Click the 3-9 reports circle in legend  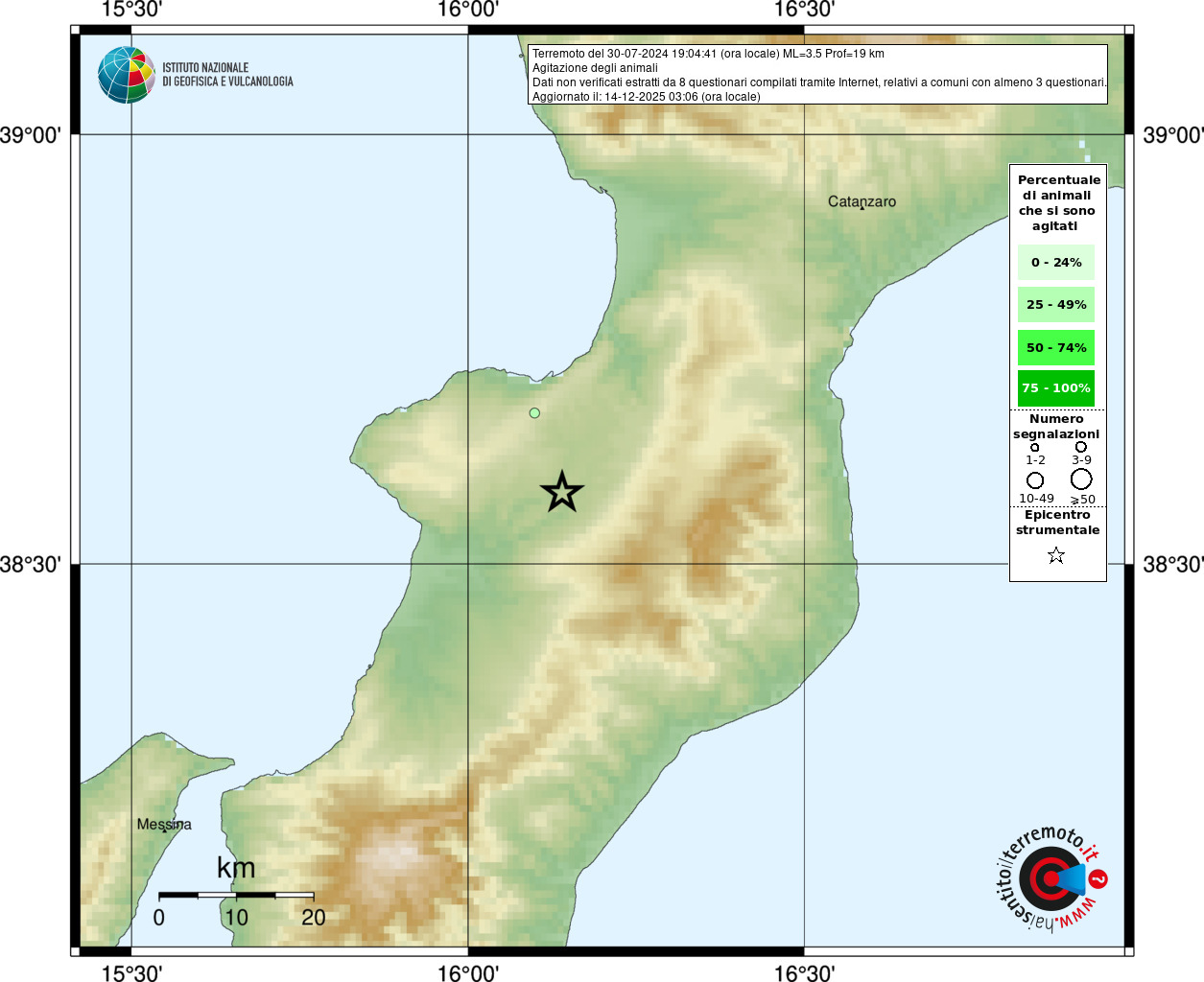[x=1081, y=447]
